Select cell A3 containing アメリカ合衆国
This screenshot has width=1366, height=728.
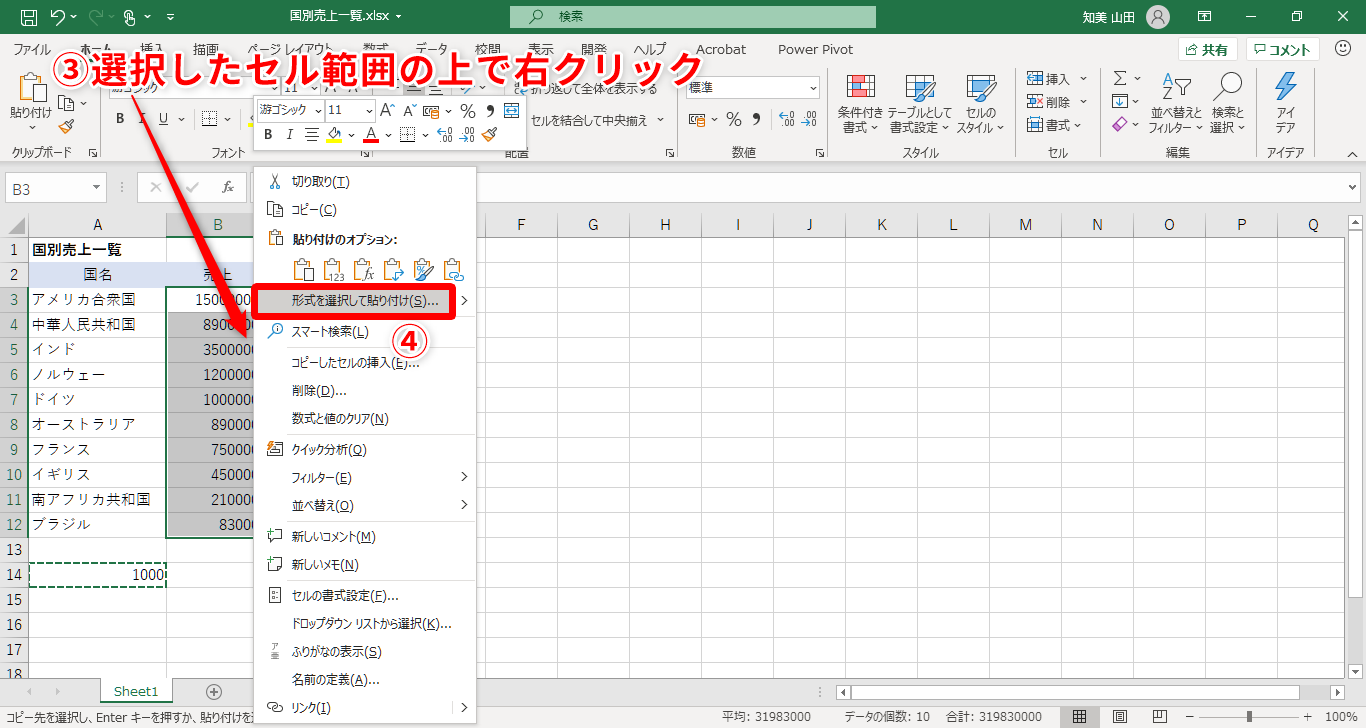click(x=97, y=300)
